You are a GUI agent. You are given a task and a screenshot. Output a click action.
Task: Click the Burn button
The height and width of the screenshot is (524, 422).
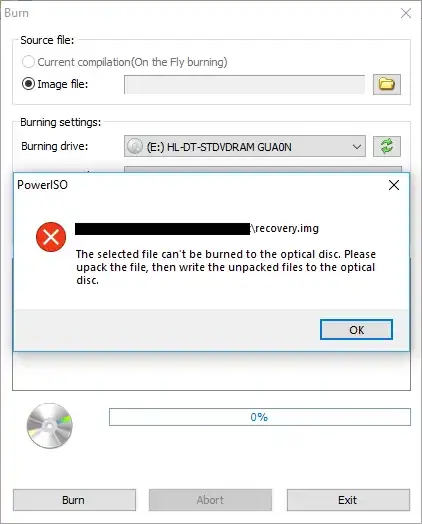tap(74, 500)
